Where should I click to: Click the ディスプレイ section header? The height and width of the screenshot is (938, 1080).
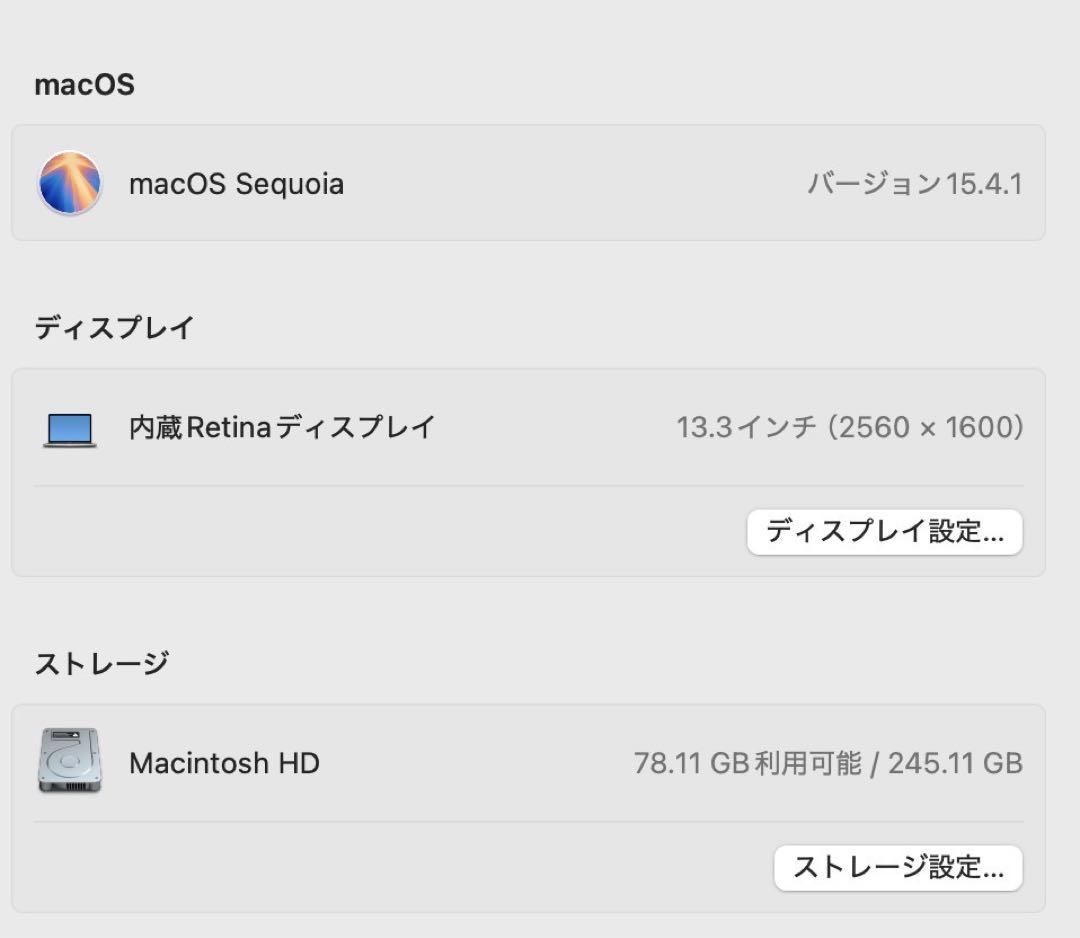point(114,327)
